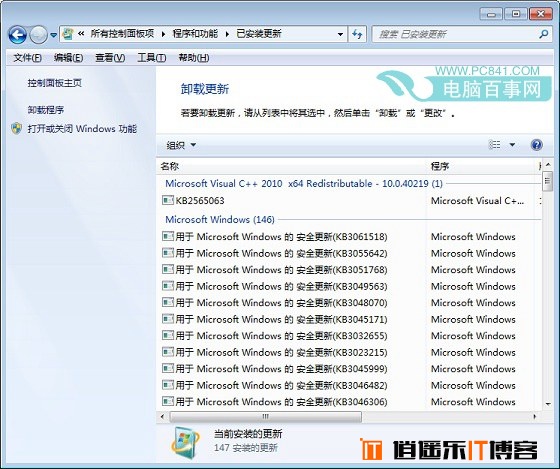Click the view mode icon in toolbar
This screenshot has height=469, width=560.
494,145
